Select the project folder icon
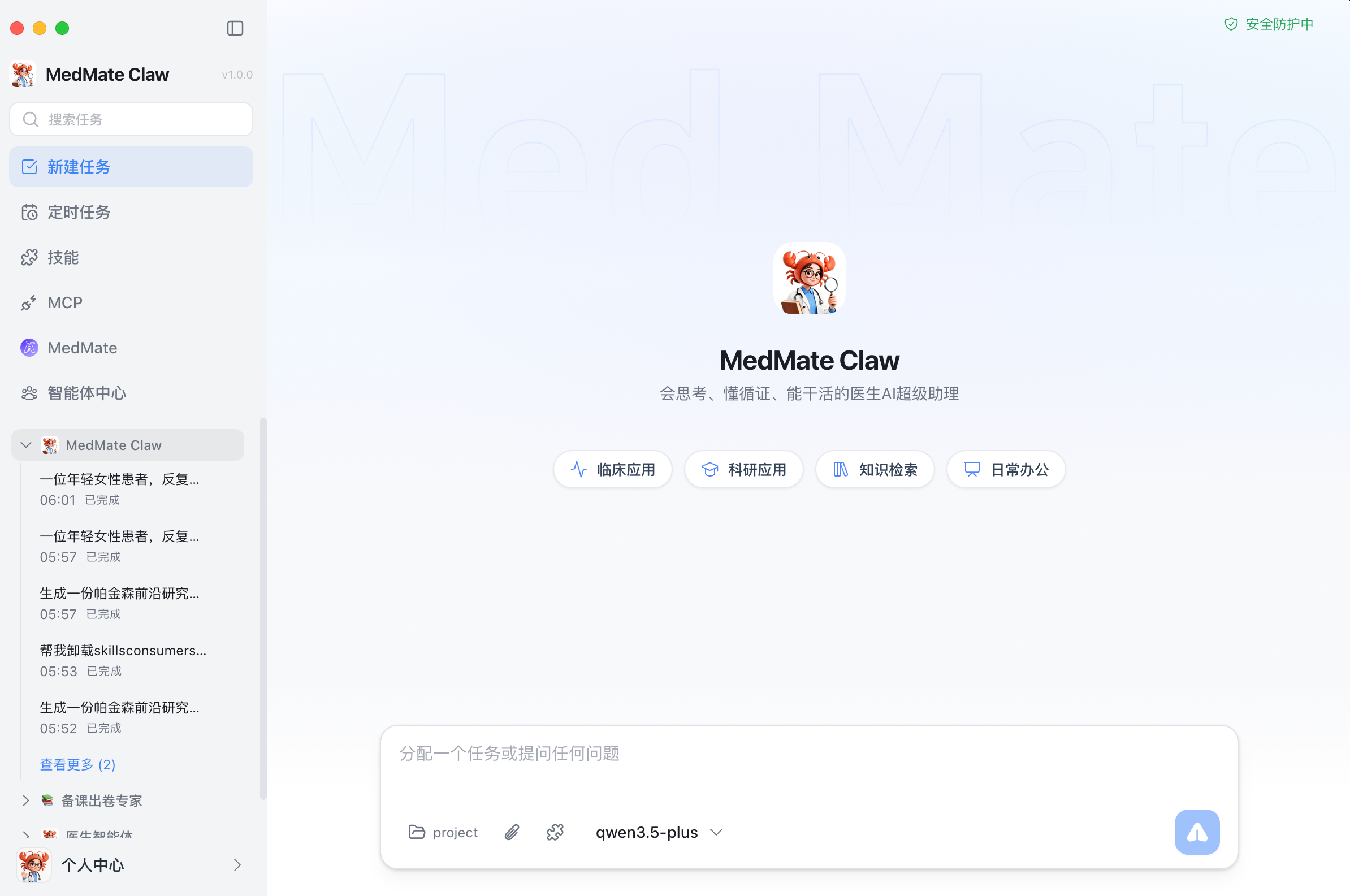1350x896 pixels. (417, 832)
